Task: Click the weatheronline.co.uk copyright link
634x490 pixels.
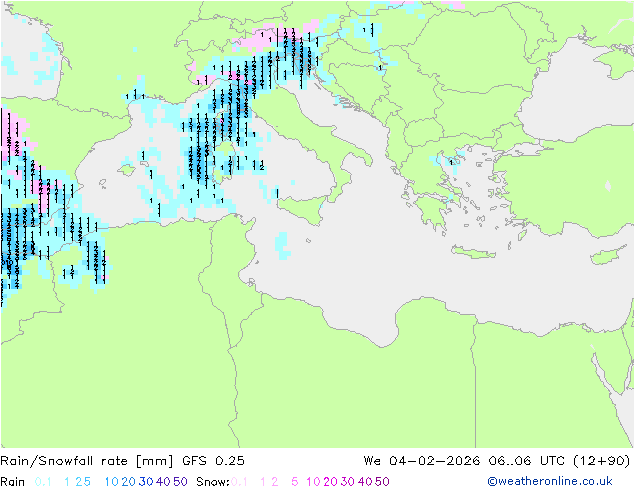Action: [x=550, y=482]
